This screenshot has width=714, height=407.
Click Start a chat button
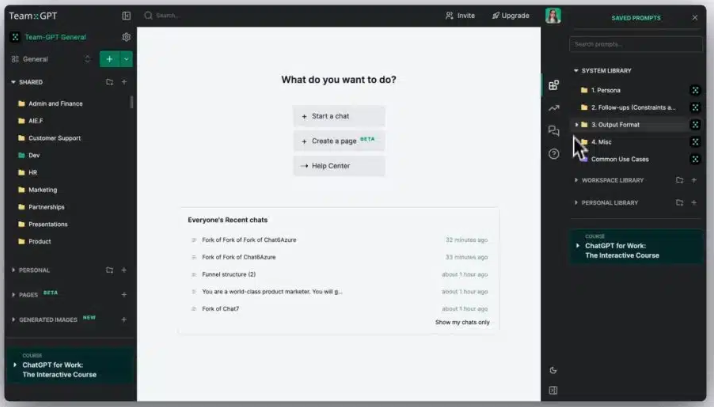coord(339,116)
